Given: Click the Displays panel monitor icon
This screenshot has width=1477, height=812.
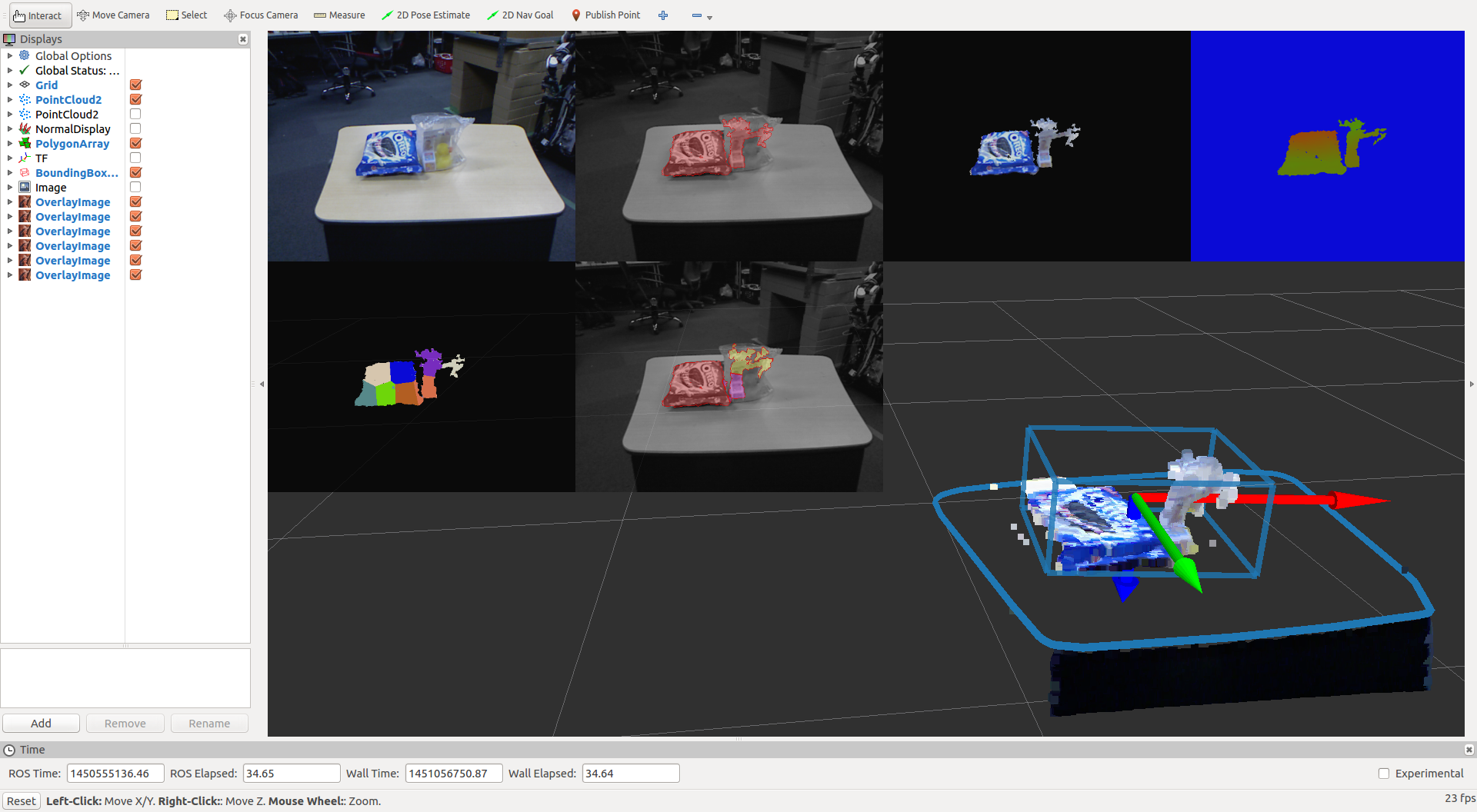Looking at the screenshot, I should (9, 39).
